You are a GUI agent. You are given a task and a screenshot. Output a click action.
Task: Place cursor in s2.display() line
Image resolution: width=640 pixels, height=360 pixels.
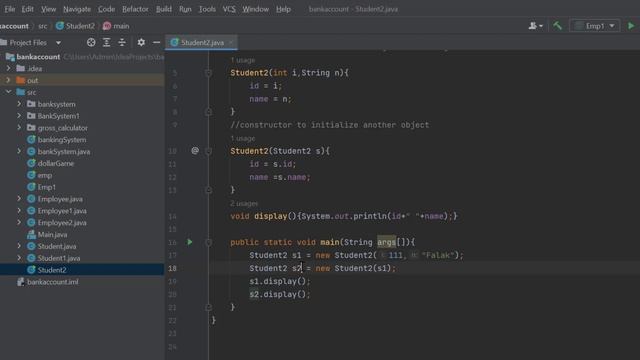pos(280,294)
